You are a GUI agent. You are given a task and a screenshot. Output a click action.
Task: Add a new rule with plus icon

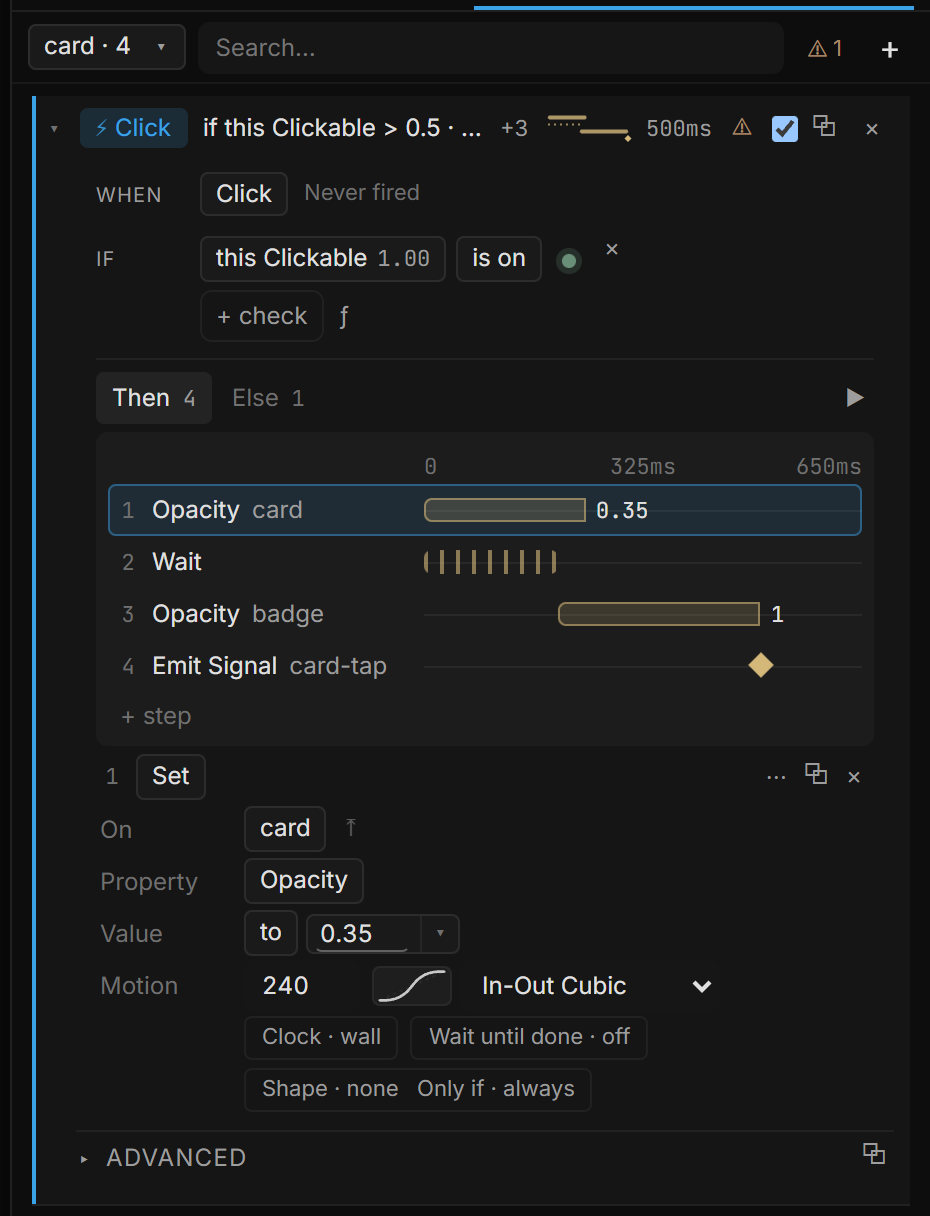pyautogui.click(x=890, y=49)
